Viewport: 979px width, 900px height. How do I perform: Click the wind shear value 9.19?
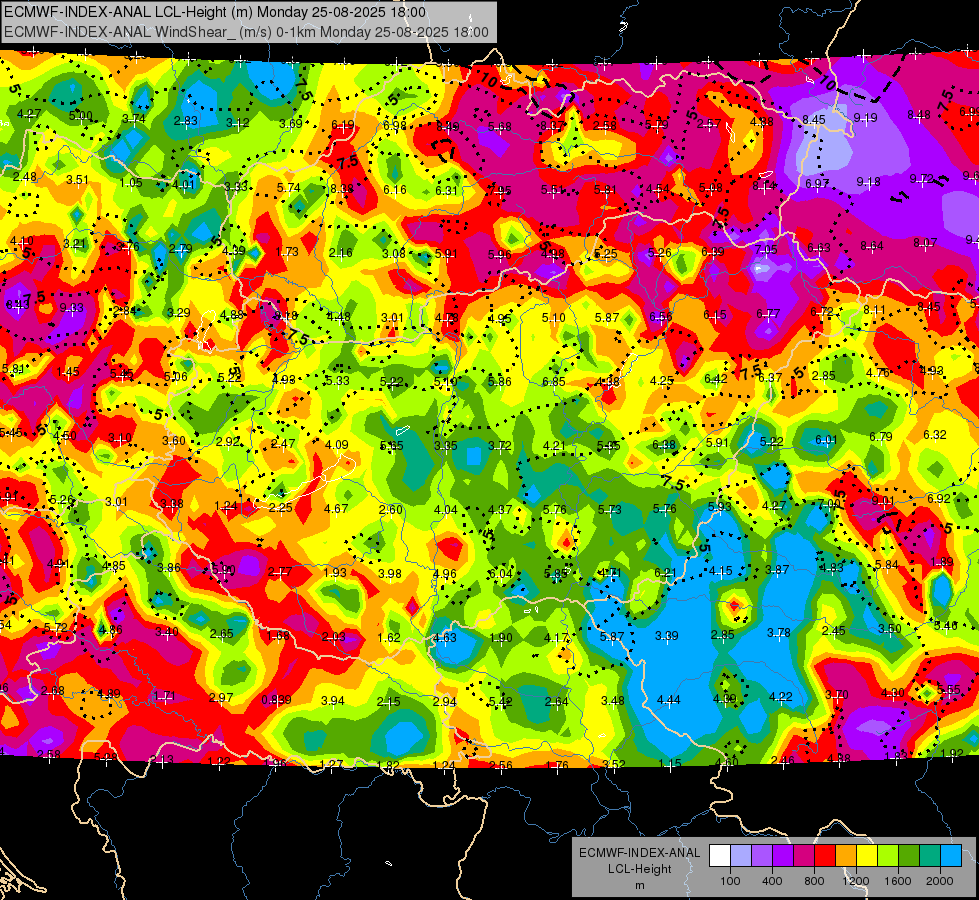click(865, 117)
